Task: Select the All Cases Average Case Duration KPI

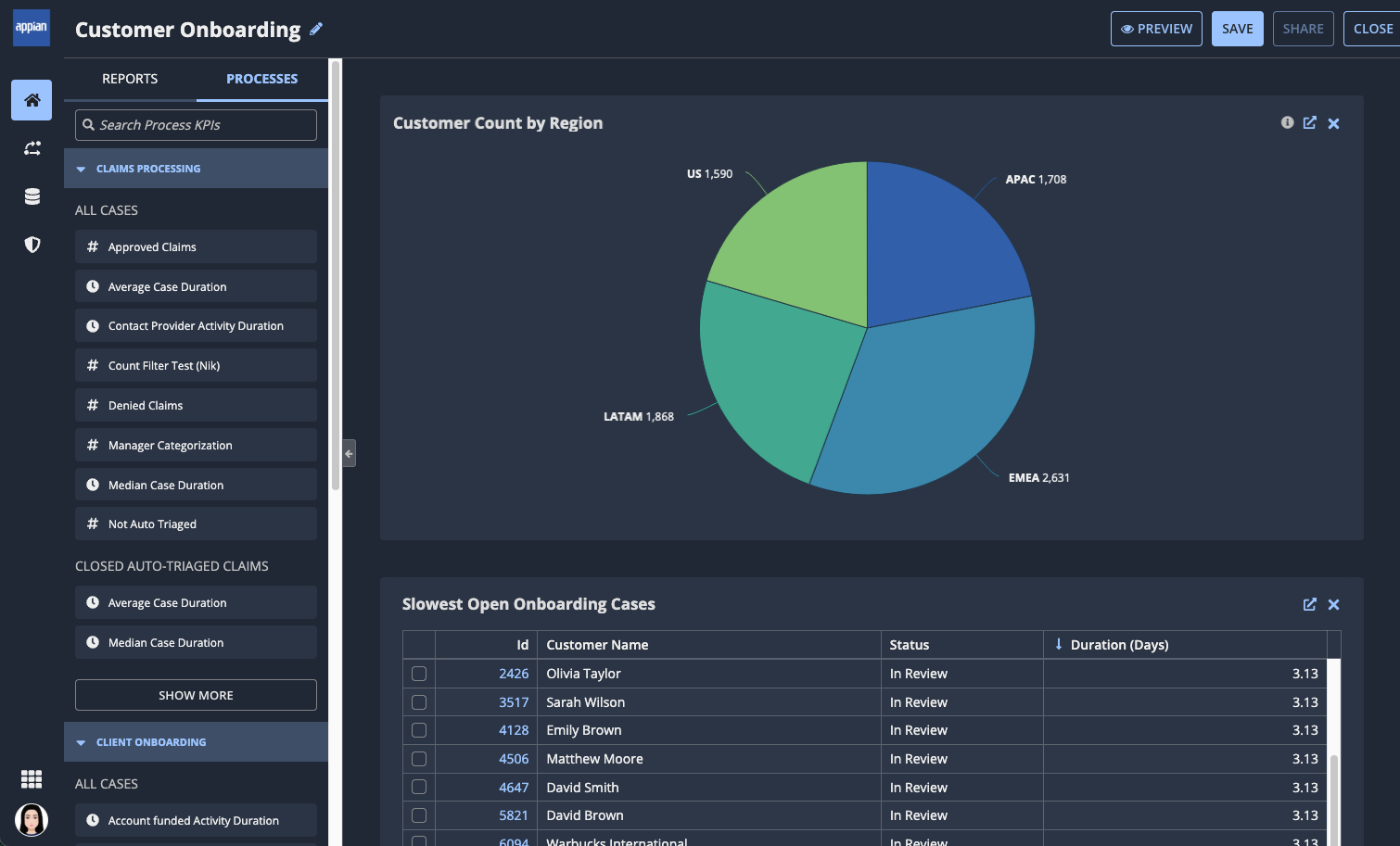Action: pyautogui.click(x=196, y=286)
